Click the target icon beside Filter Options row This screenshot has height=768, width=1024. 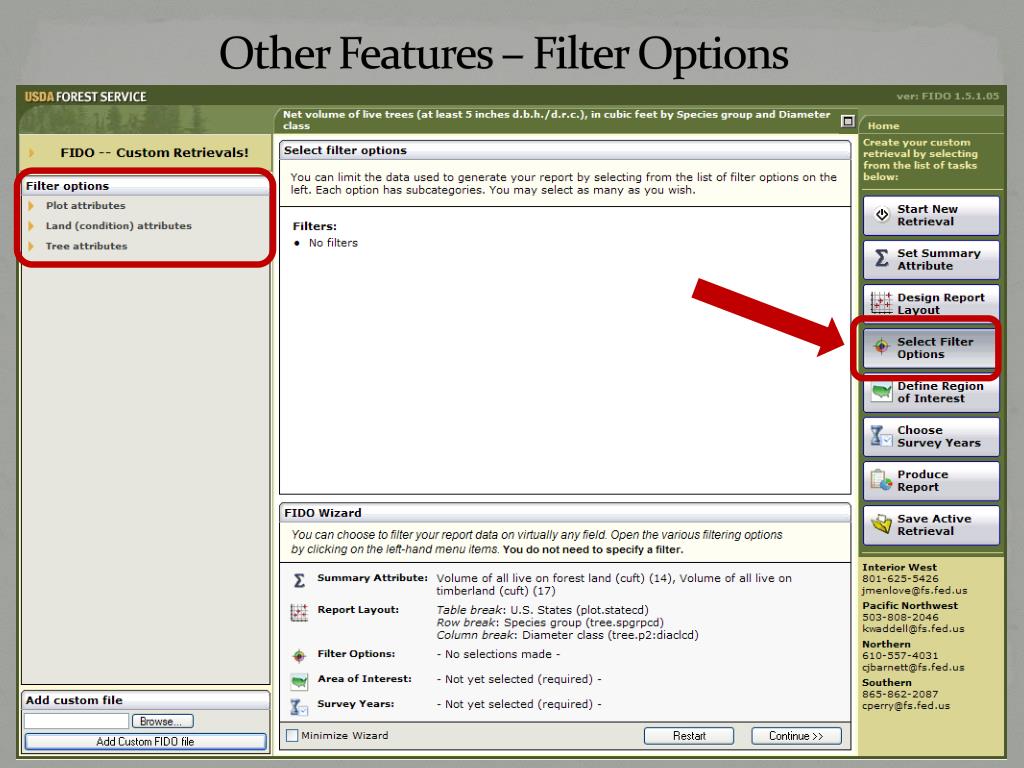(299, 655)
